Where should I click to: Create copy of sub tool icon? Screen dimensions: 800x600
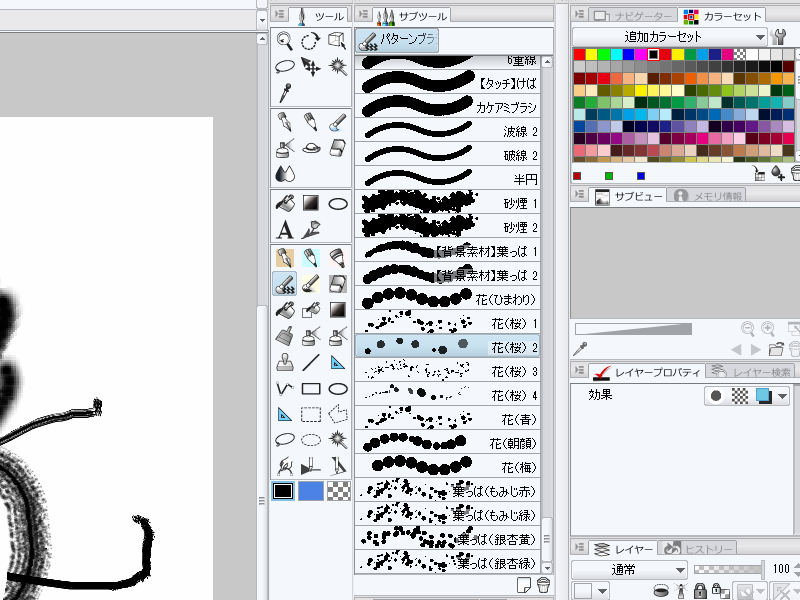523,585
